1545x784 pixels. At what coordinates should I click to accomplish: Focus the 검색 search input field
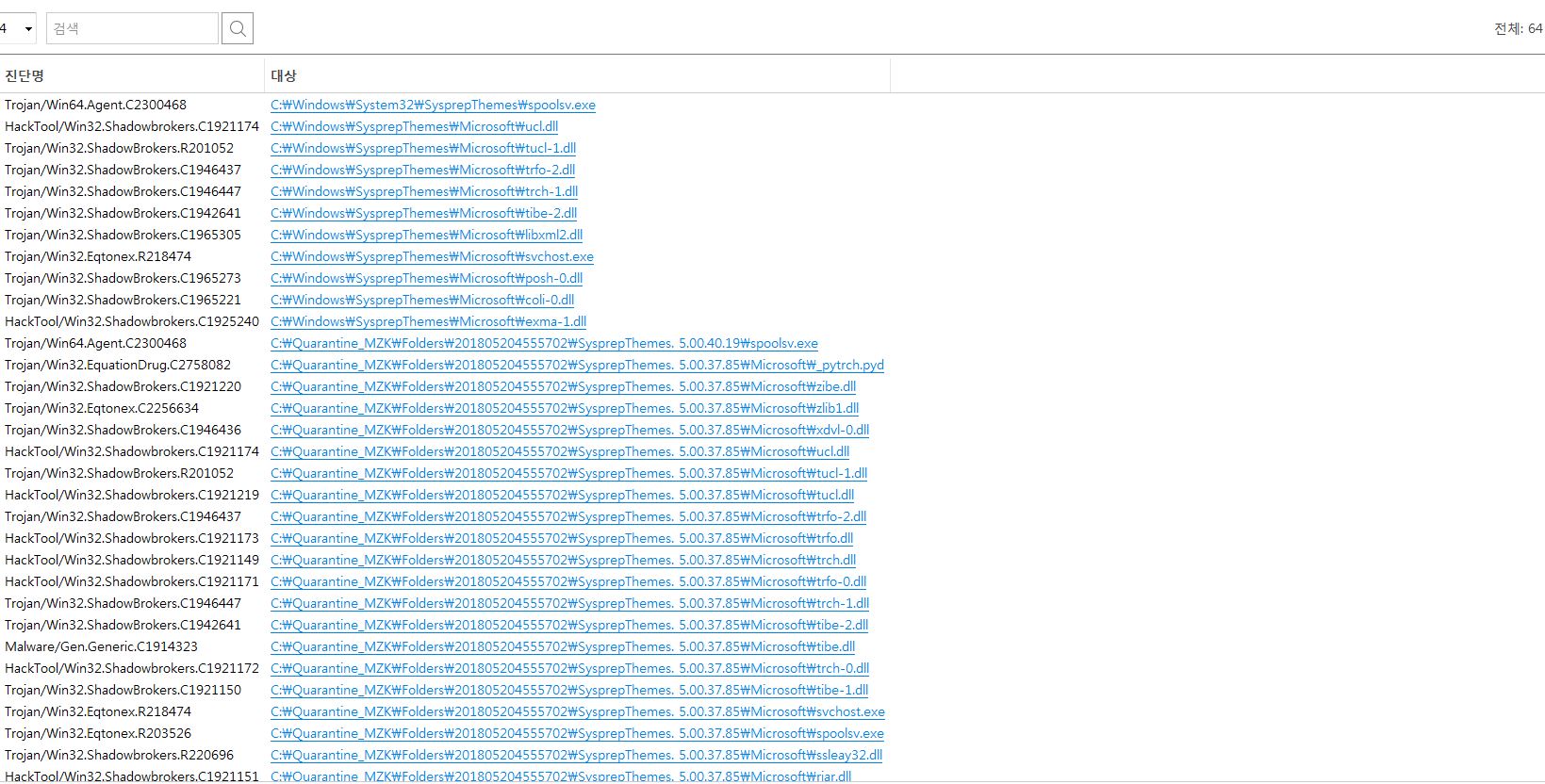132,28
